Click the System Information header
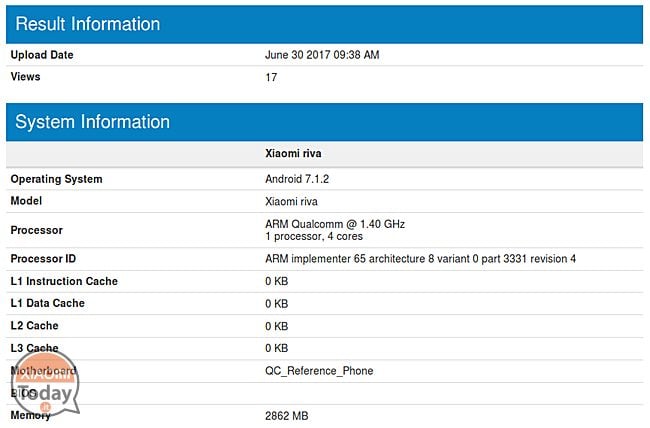The image size is (650, 428). [324, 122]
